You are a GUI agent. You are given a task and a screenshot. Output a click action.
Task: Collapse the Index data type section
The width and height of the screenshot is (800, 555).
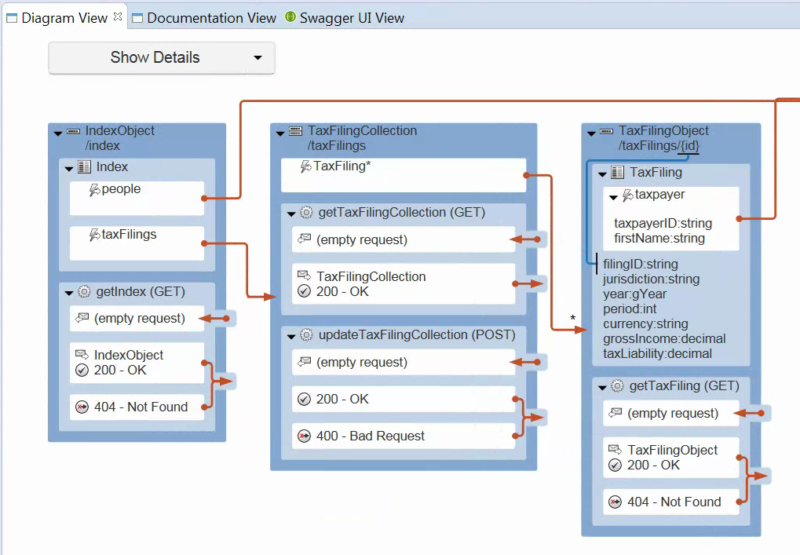point(69,168)
